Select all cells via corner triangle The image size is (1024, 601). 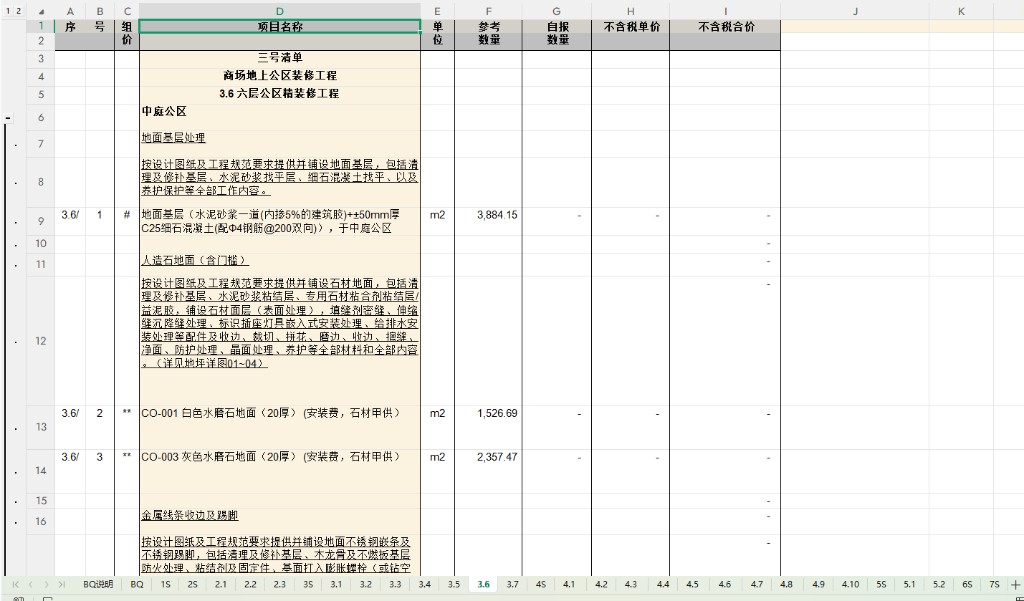(41, 12)
